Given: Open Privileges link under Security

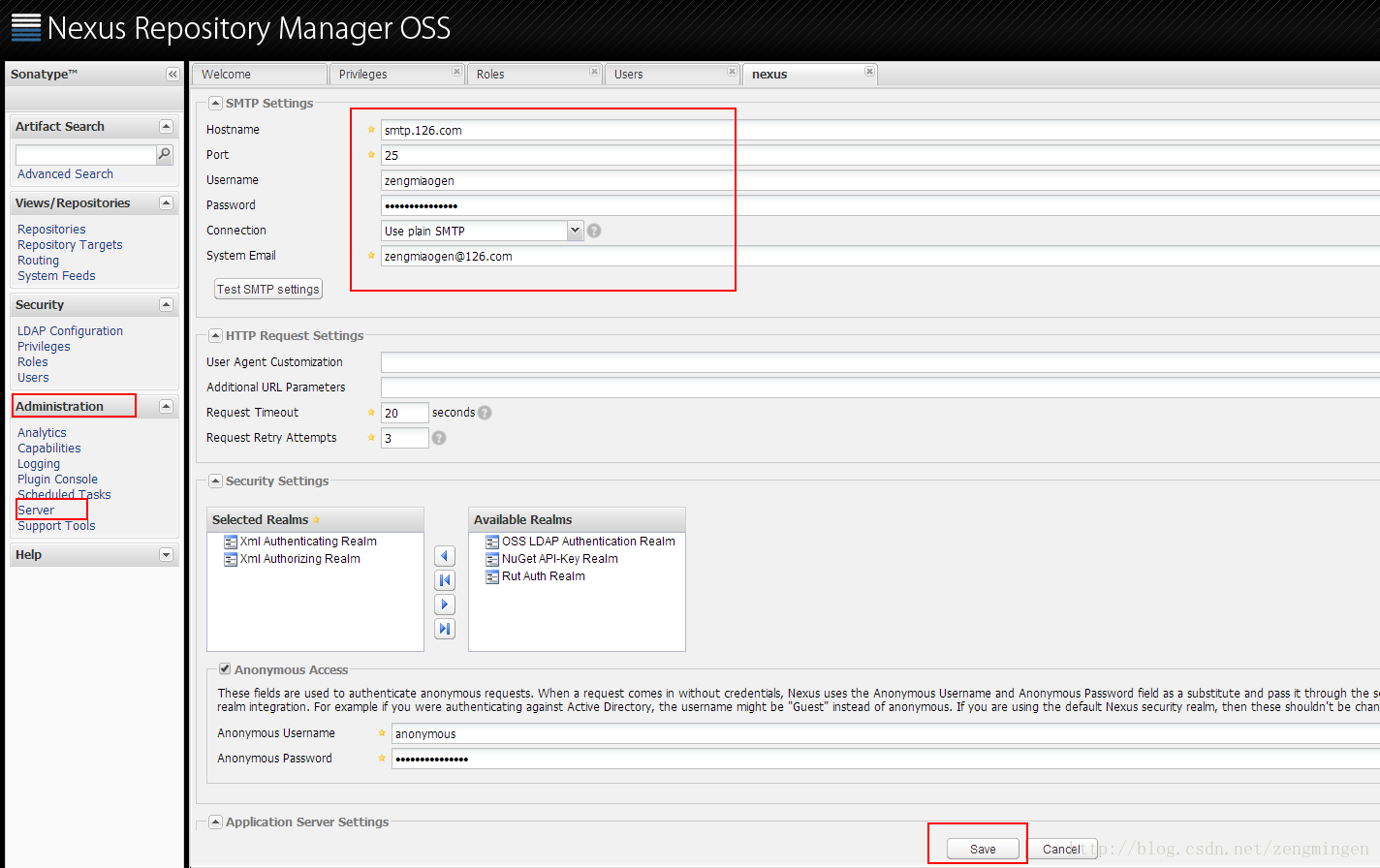Looking at the screenshot, I should tap(44, 347).
